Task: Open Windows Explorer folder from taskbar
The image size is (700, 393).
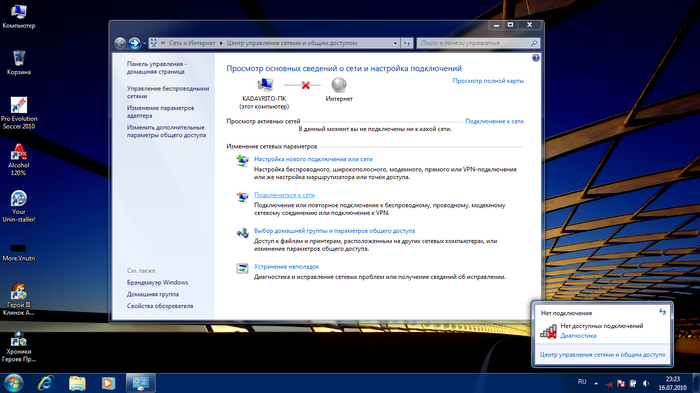Action: pos(77,383)
